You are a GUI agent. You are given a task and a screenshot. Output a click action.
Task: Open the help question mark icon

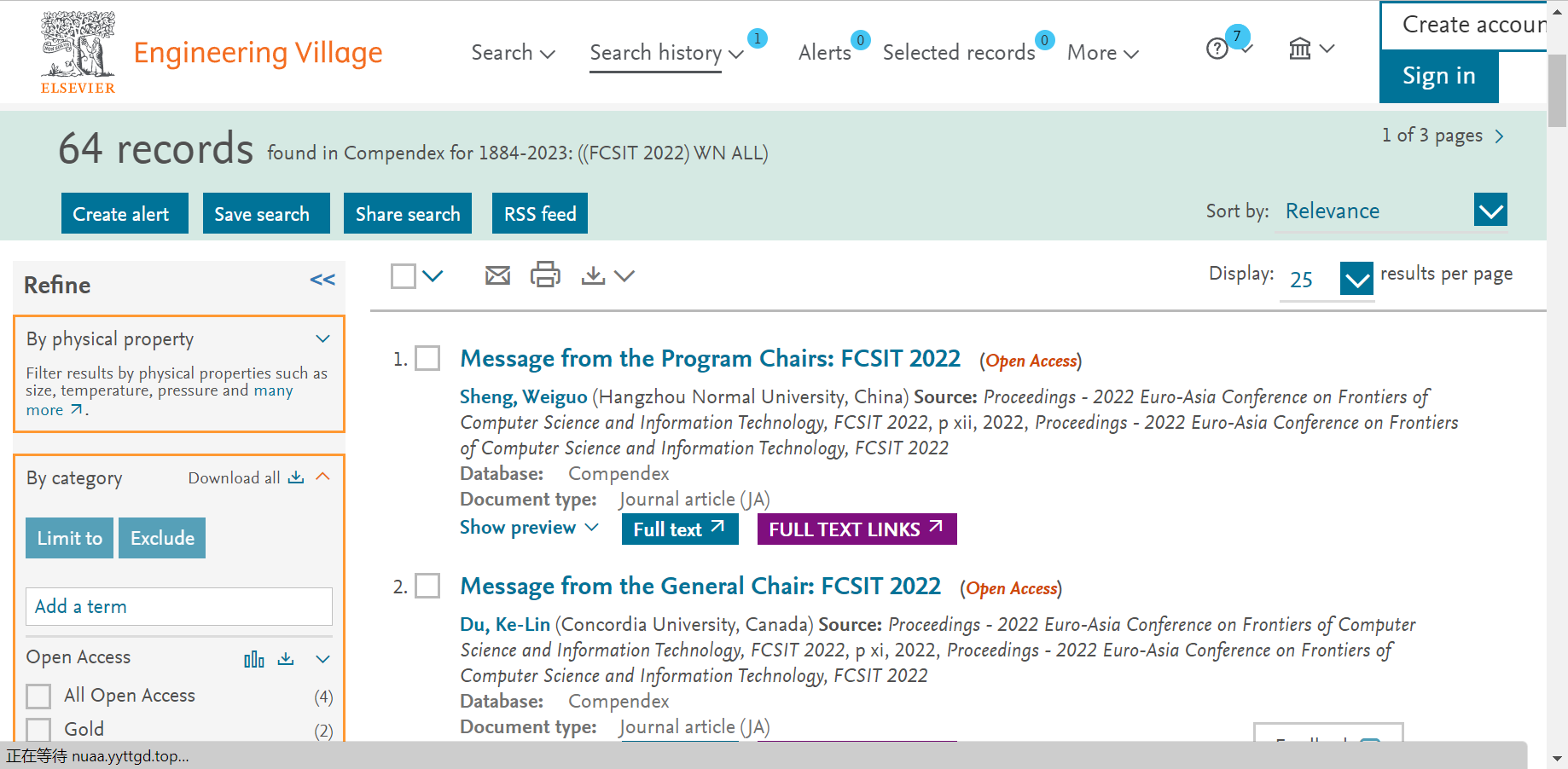point(1217,49)
